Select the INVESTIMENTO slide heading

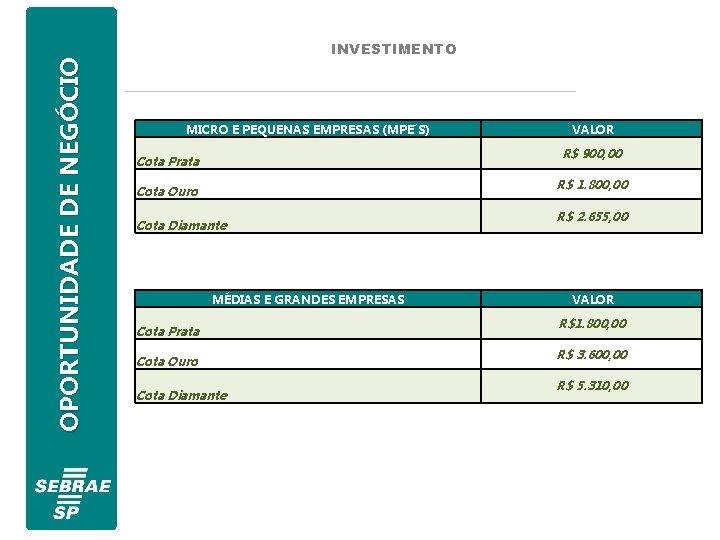(393, 49)
